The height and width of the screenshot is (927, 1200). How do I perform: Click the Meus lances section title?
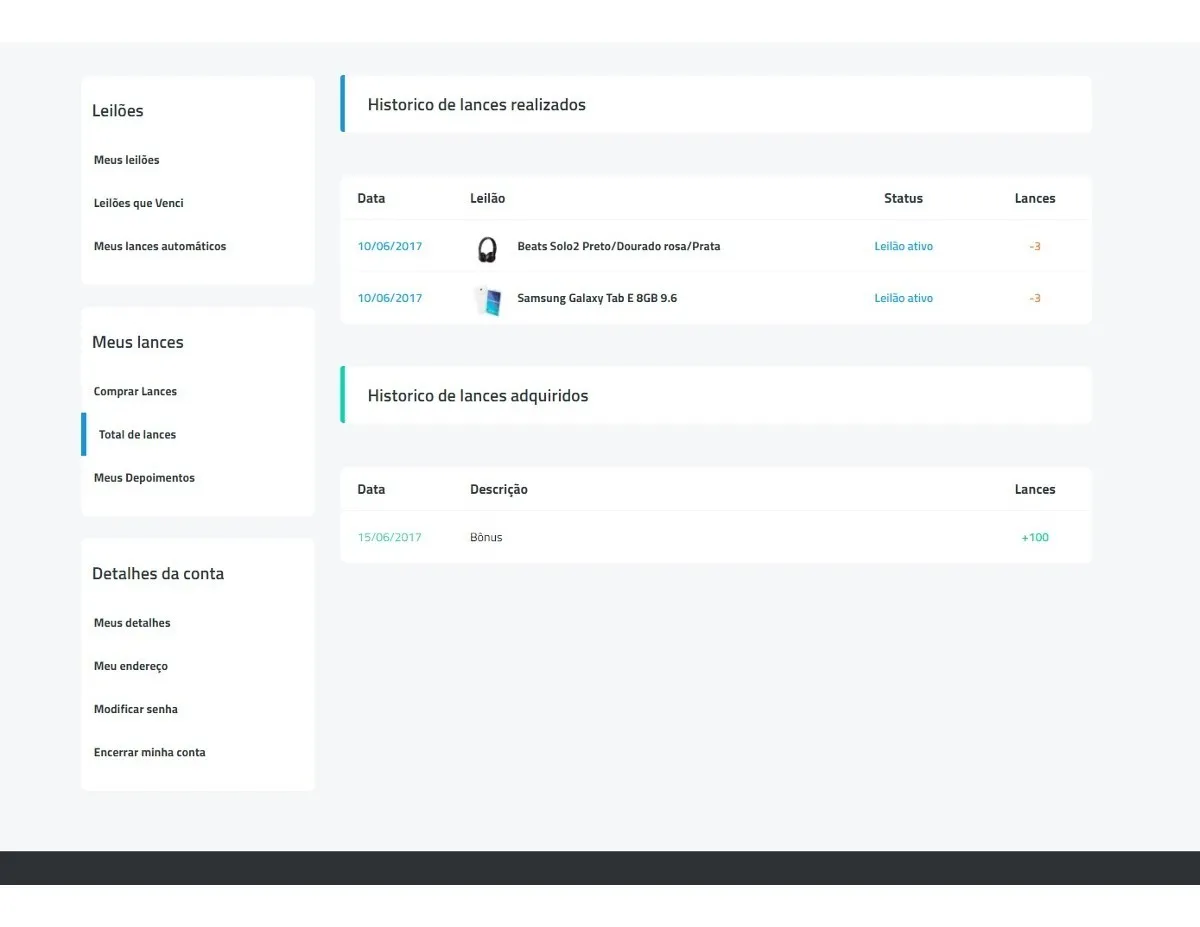click(138, 342)
